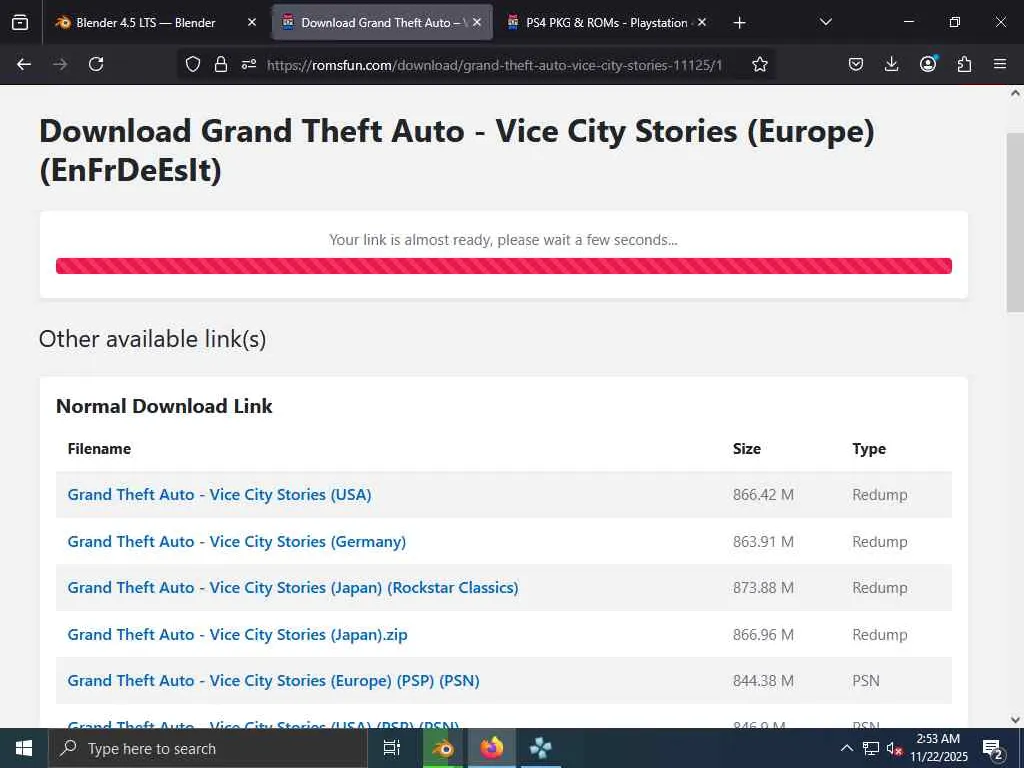The height and width of the screenshot is (768, 1024).
Task: Click Other available link(s) heading
Action: tap(152, 339)
